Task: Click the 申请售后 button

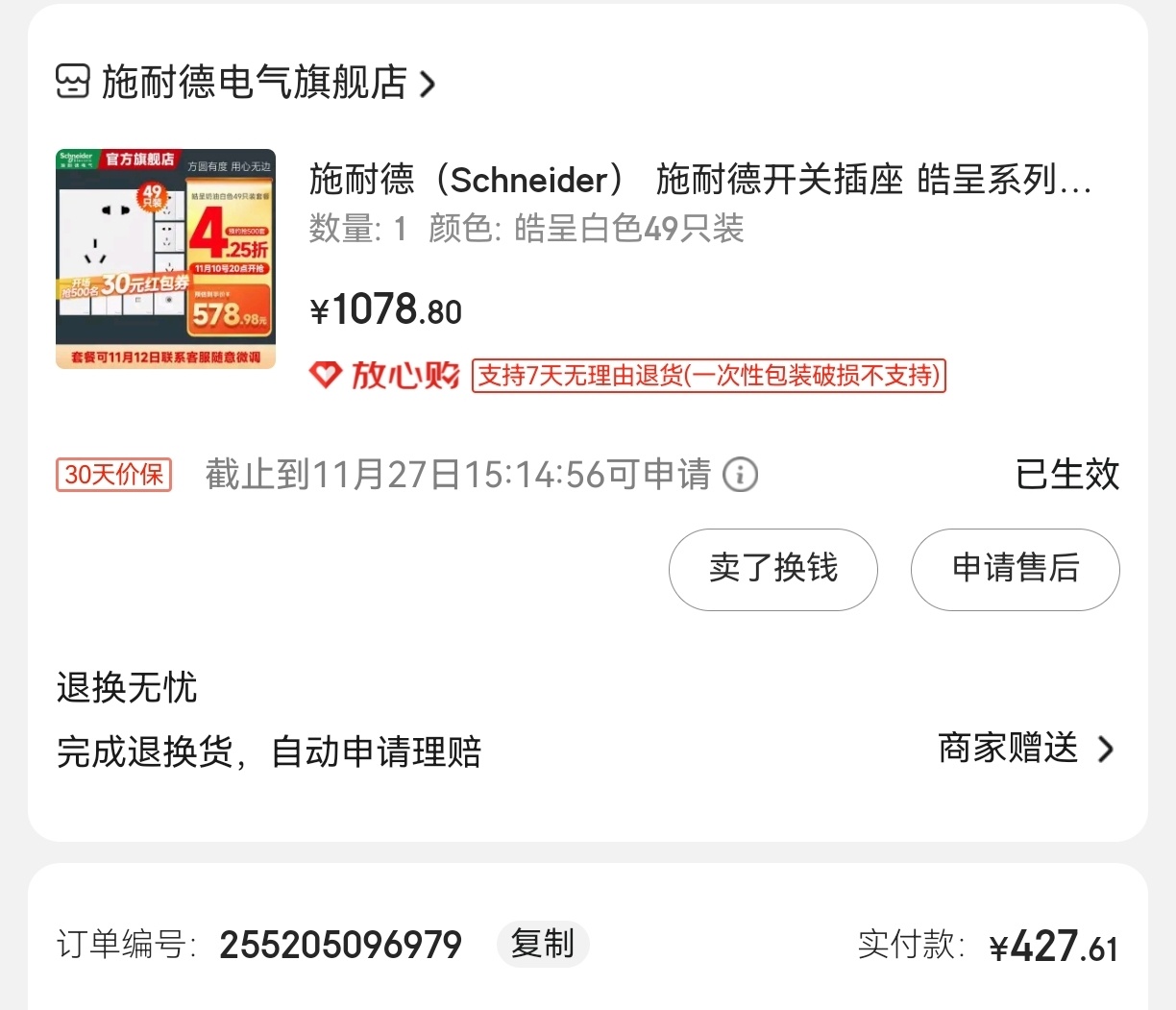Action: (1016, 569)
